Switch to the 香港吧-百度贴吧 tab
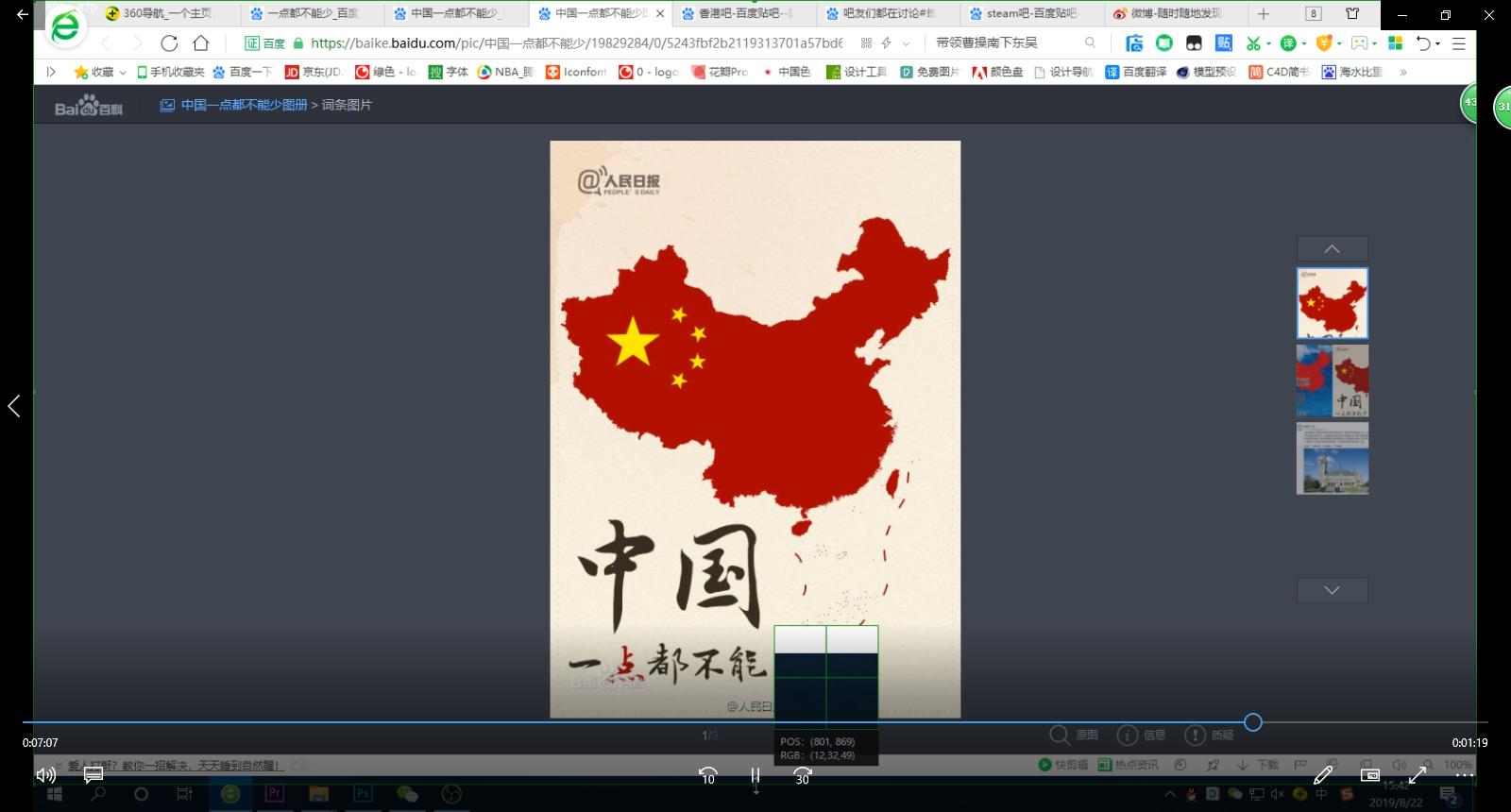 click(743, 13)
